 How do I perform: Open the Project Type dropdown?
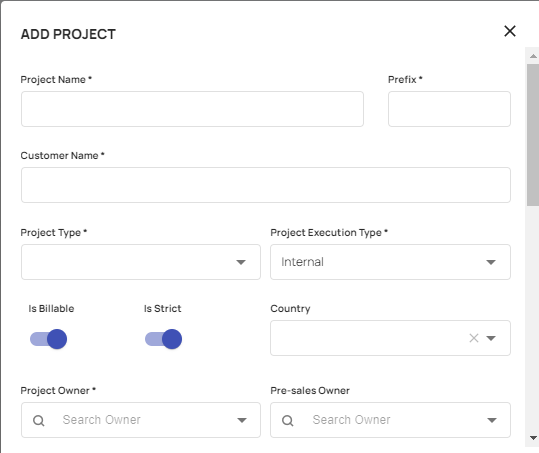[141, 262]
